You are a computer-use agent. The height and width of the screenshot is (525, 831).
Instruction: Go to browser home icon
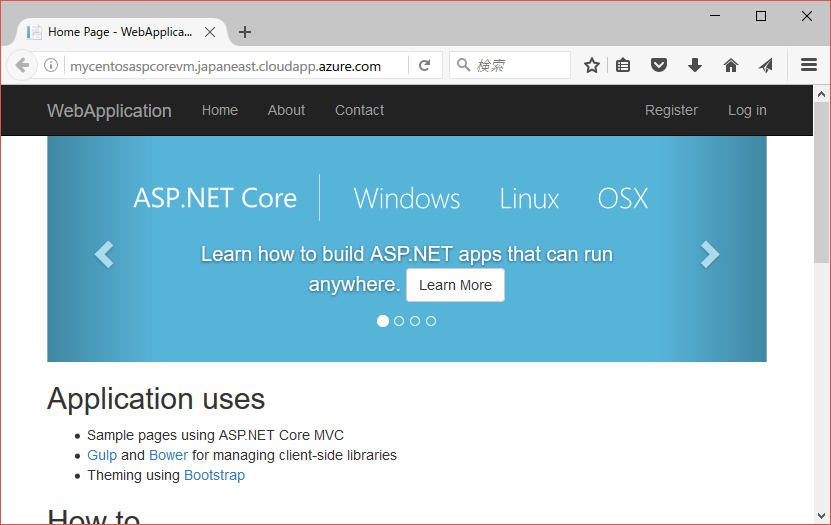click(731, 65)
